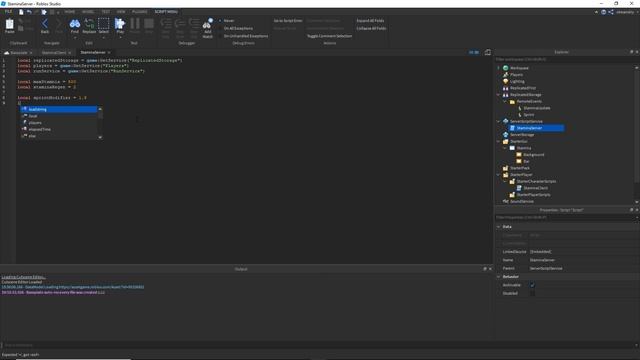Image resolution: width=640 pixels, height=360 pixels.
Task: Click the Sprint remote event icon
Action: [x=519, y=115]
